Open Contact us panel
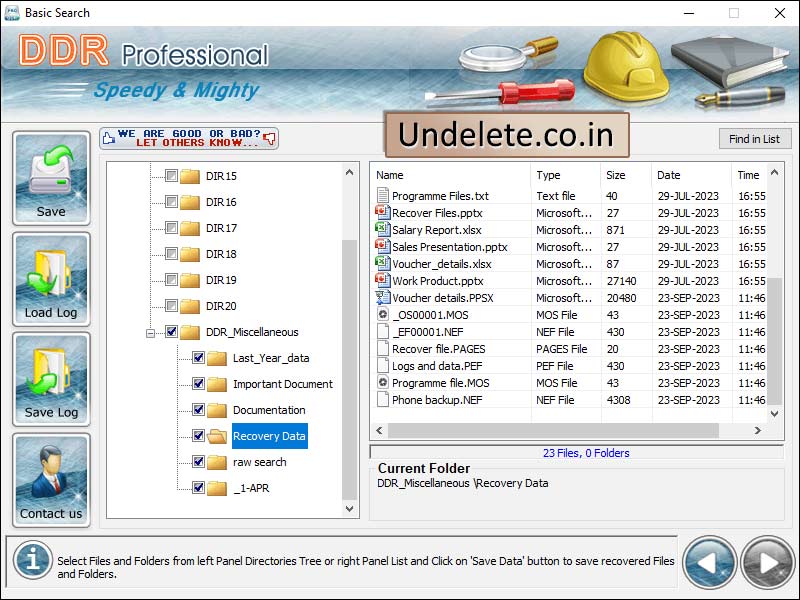 point(50,480)
